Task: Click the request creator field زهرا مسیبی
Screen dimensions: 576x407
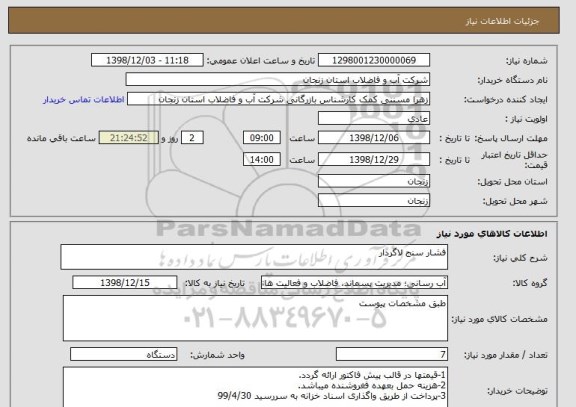Action: point(278,99)
